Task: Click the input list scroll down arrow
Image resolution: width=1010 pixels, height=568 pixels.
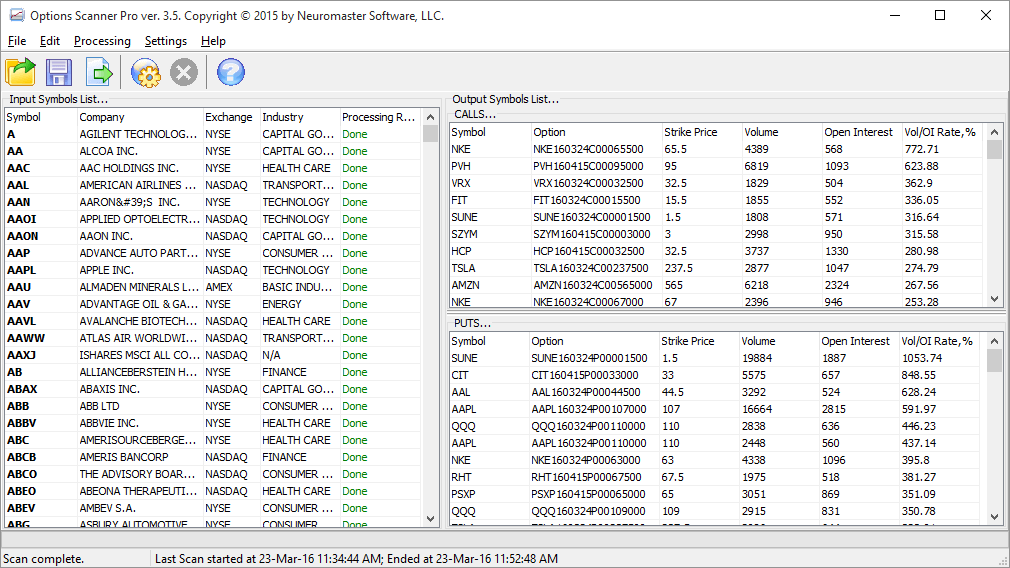Action: (x=430, y=519)
